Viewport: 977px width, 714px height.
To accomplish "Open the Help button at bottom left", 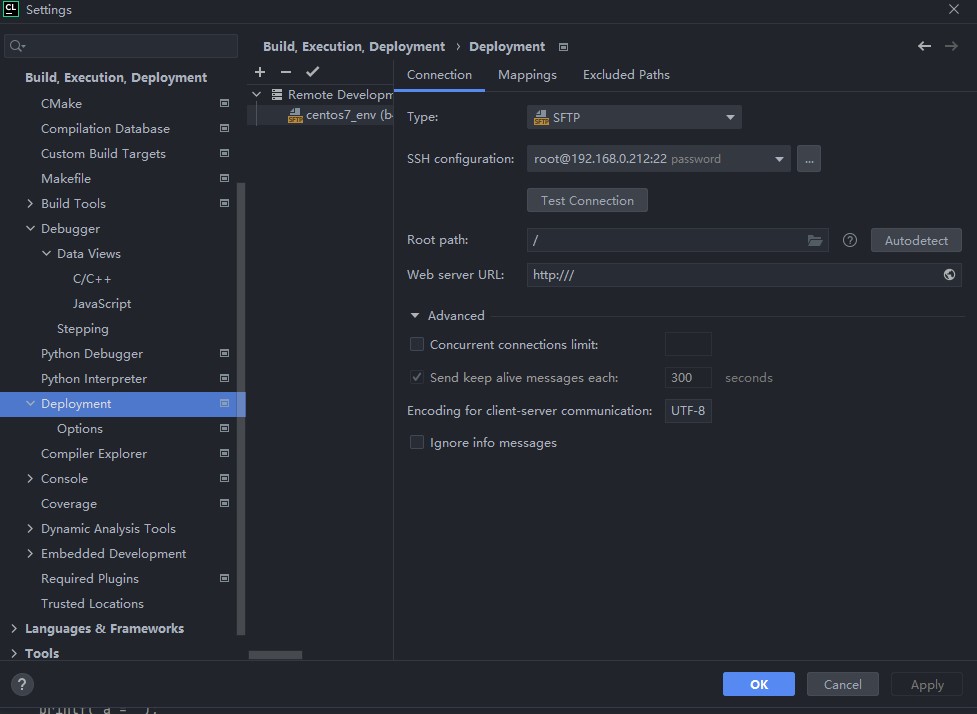I will point(22,684).
